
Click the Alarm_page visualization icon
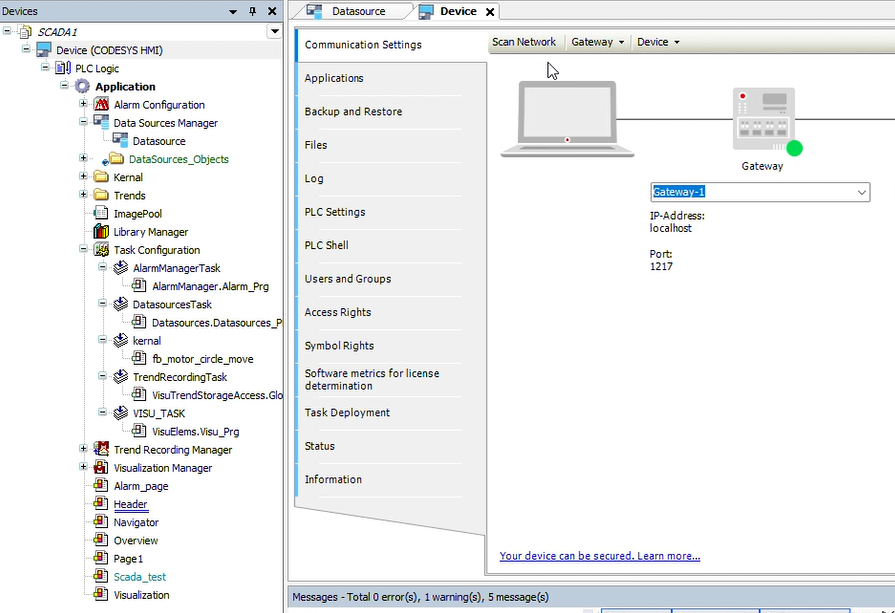(x=101, y=486)
